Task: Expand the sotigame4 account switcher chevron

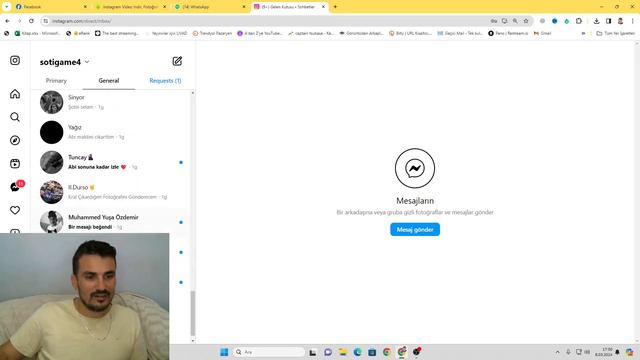Action: [87, 62]
